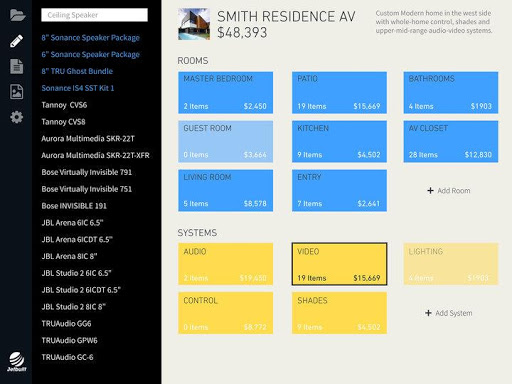This screenshot has height=384, width=512.
Task: Choose Tannoy CVS6 from the list
Action: [x=64, y=105]
